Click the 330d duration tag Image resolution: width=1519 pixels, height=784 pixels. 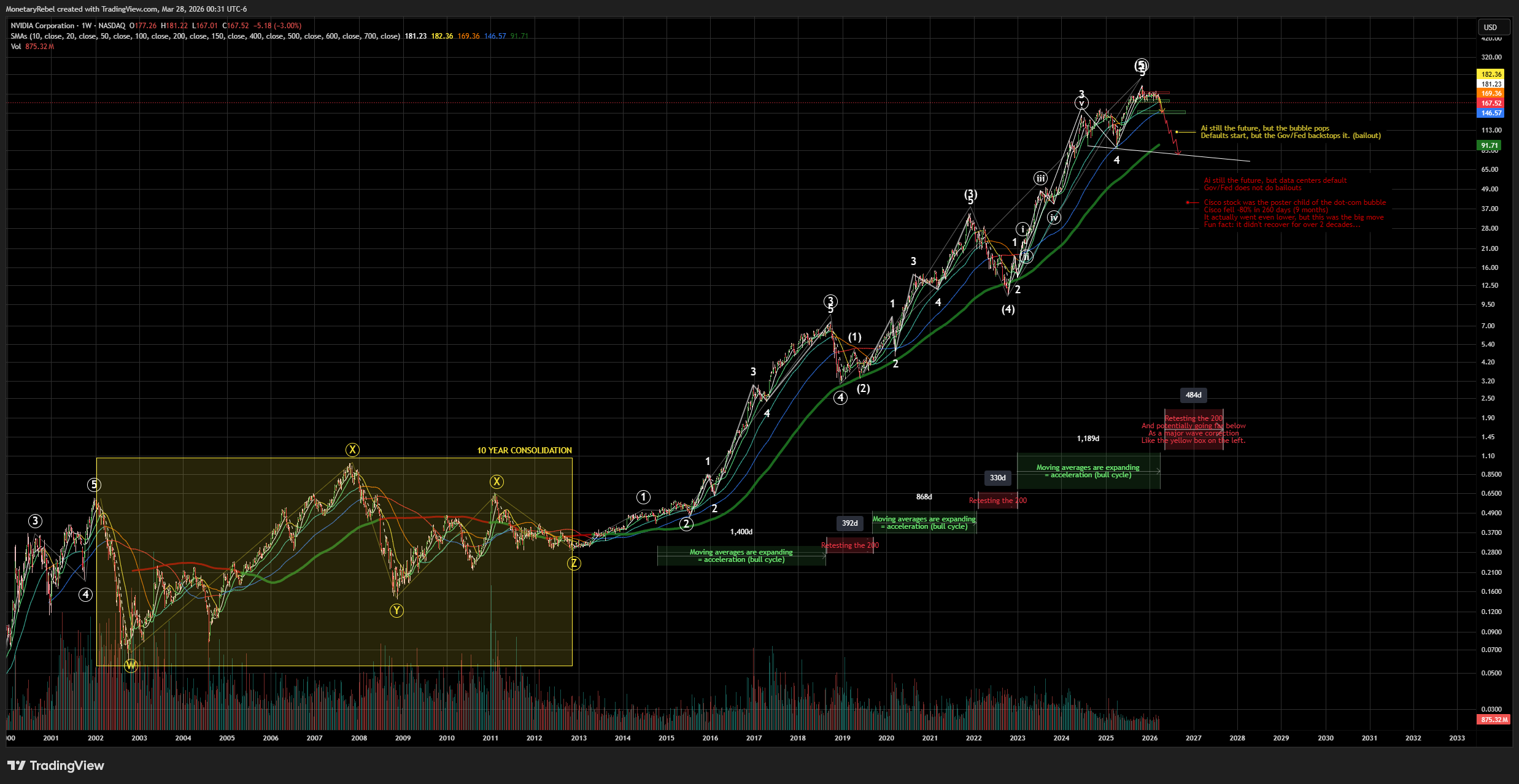998,478
